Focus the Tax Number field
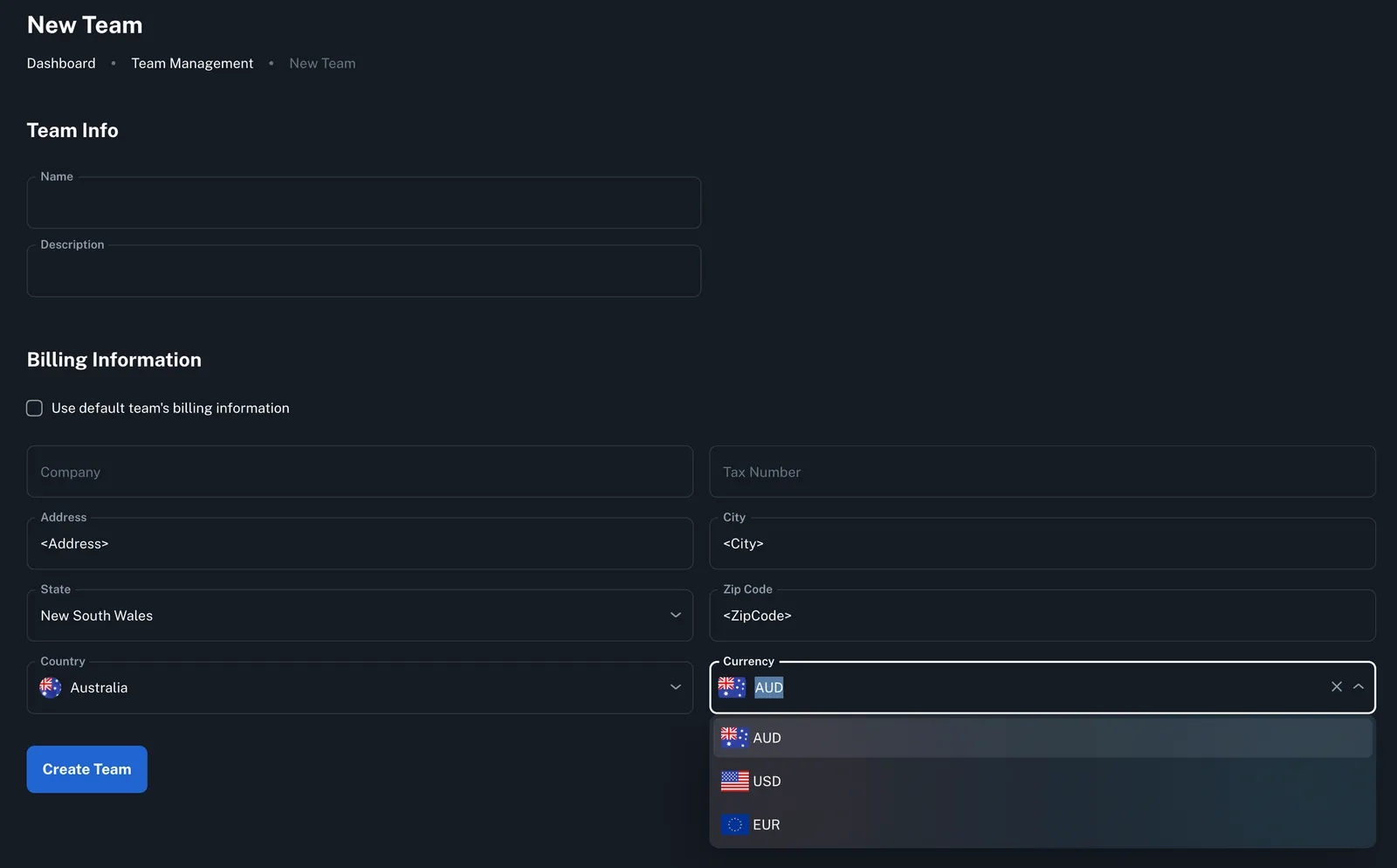1397x868 pixels. point(1043,472)
